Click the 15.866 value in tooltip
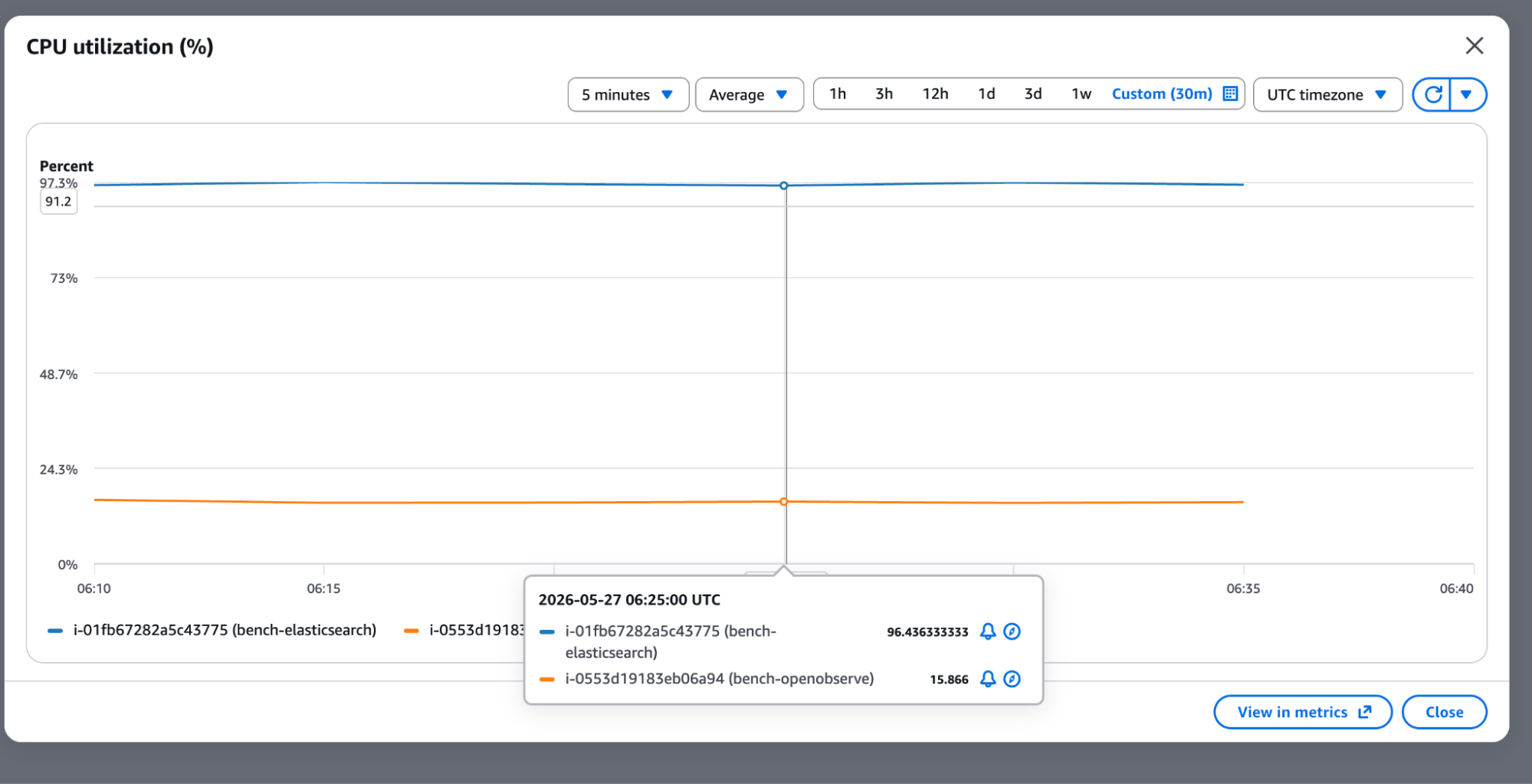The height and width of the screenshot is (784, 1532). click(949, 680)
